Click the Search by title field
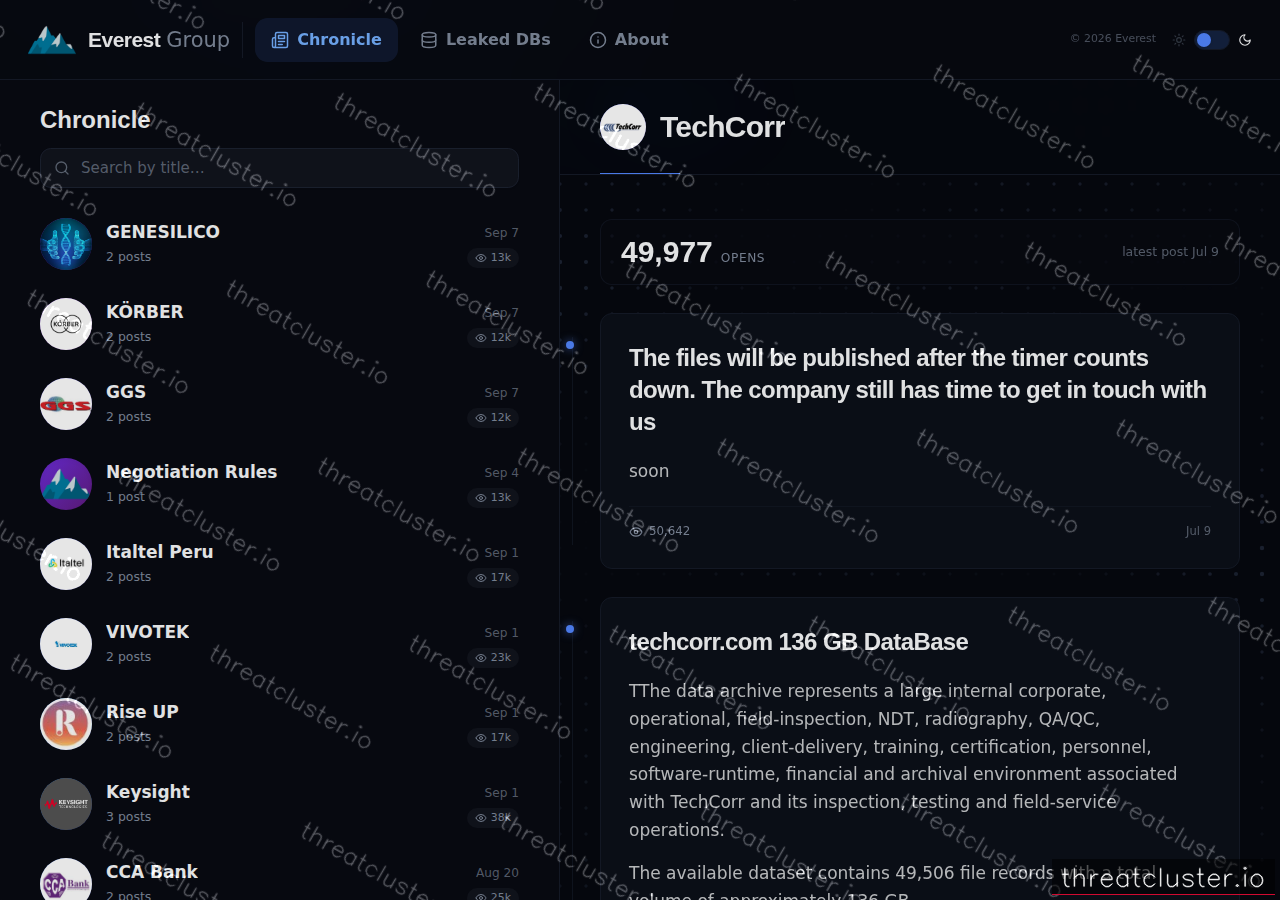1280x900 pixels. (x=279, y=168)
